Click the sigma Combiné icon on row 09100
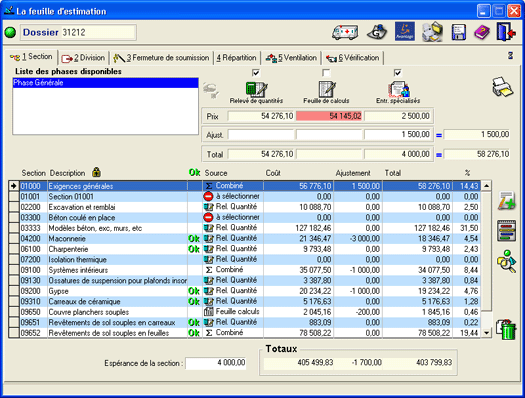 pos(209,270)
